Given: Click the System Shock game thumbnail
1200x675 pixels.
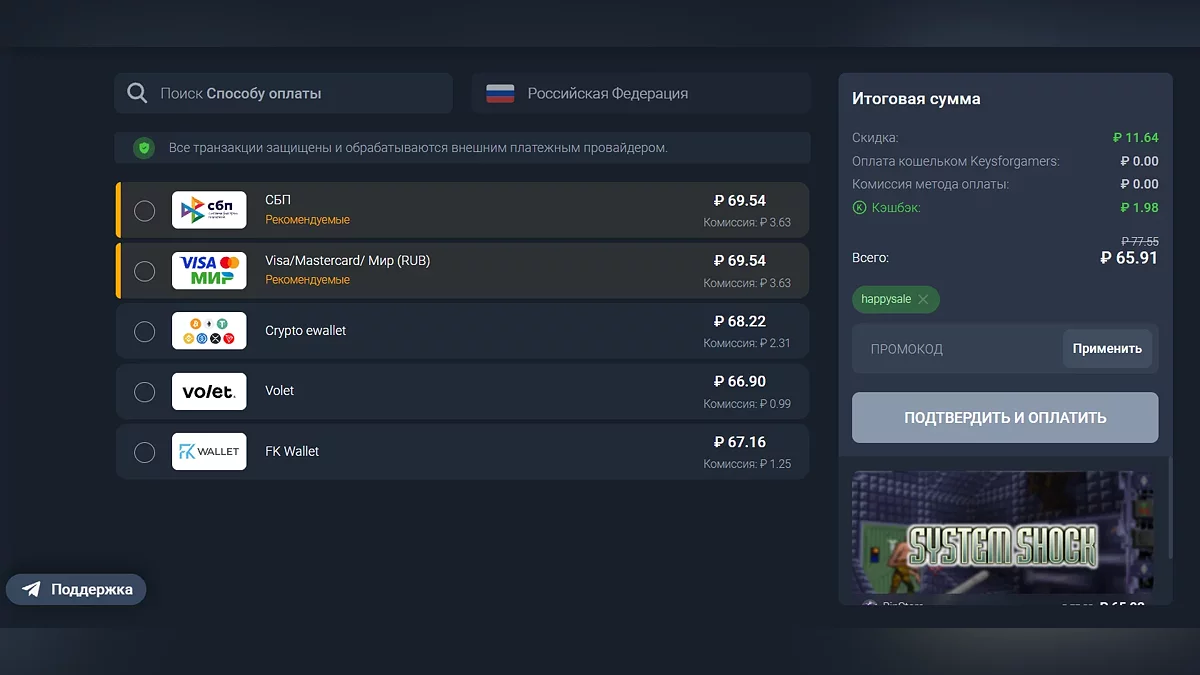Looking at the screenshot, I should 1002,532.
